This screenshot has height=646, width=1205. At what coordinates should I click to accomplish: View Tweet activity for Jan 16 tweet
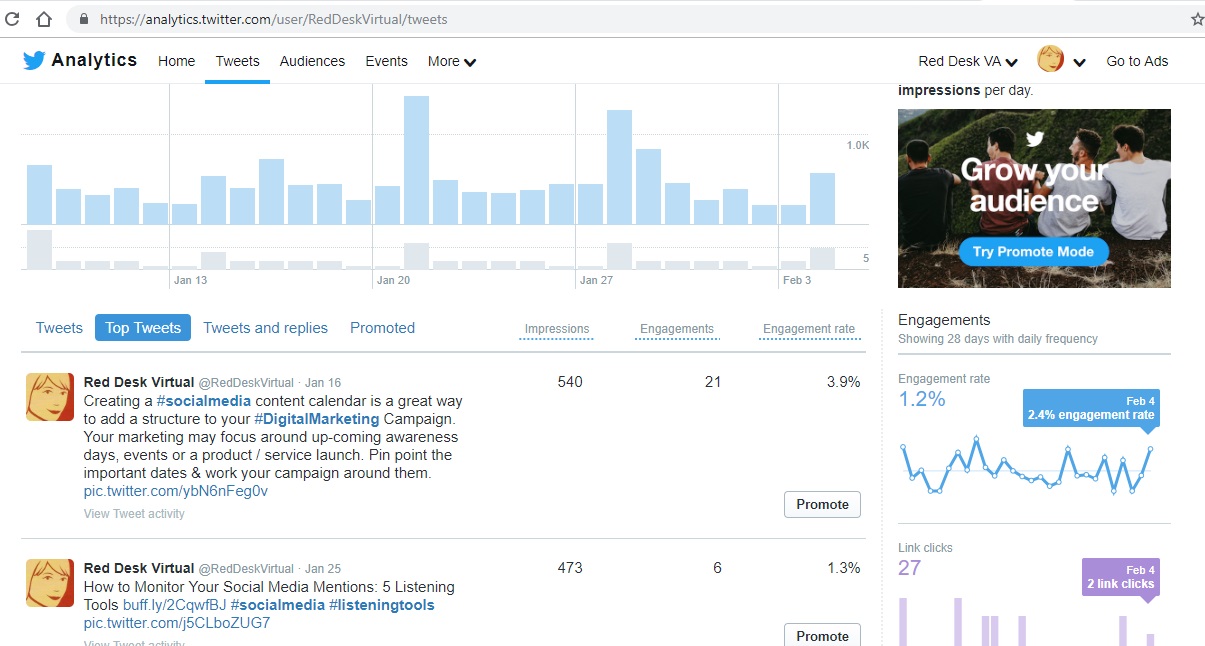click(x=134, y=514)
